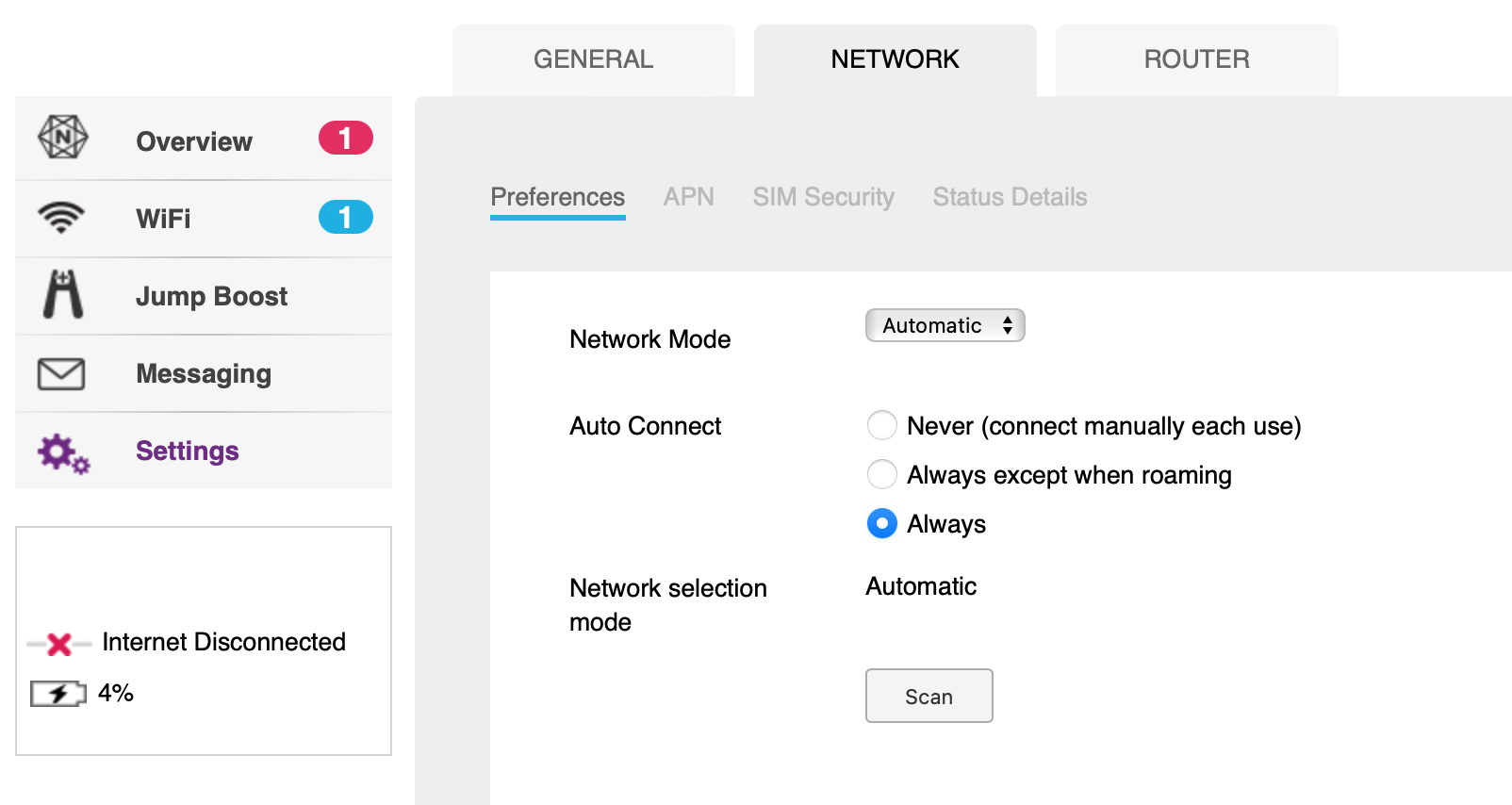
Task: Open the Overview menu item
Action: (204, 139)
